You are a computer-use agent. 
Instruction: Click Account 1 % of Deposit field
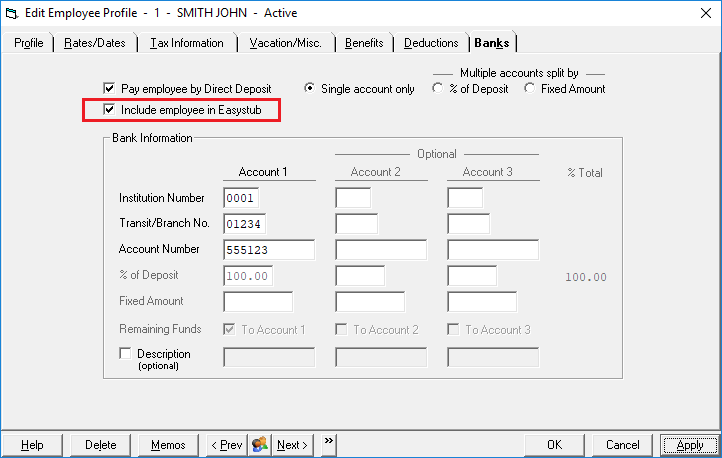[248, 276]
